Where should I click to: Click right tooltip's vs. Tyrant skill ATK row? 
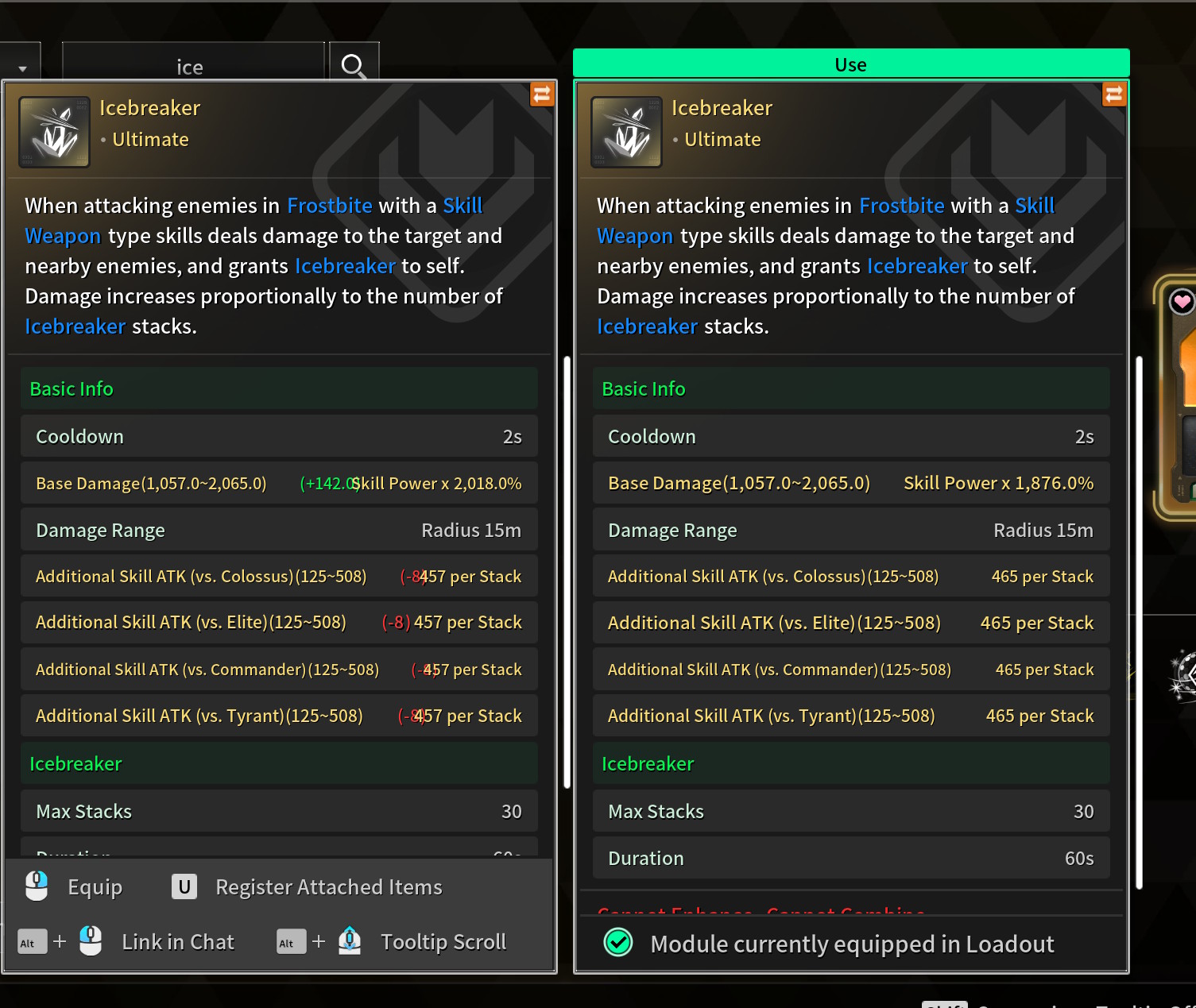[x=851, y=716]
